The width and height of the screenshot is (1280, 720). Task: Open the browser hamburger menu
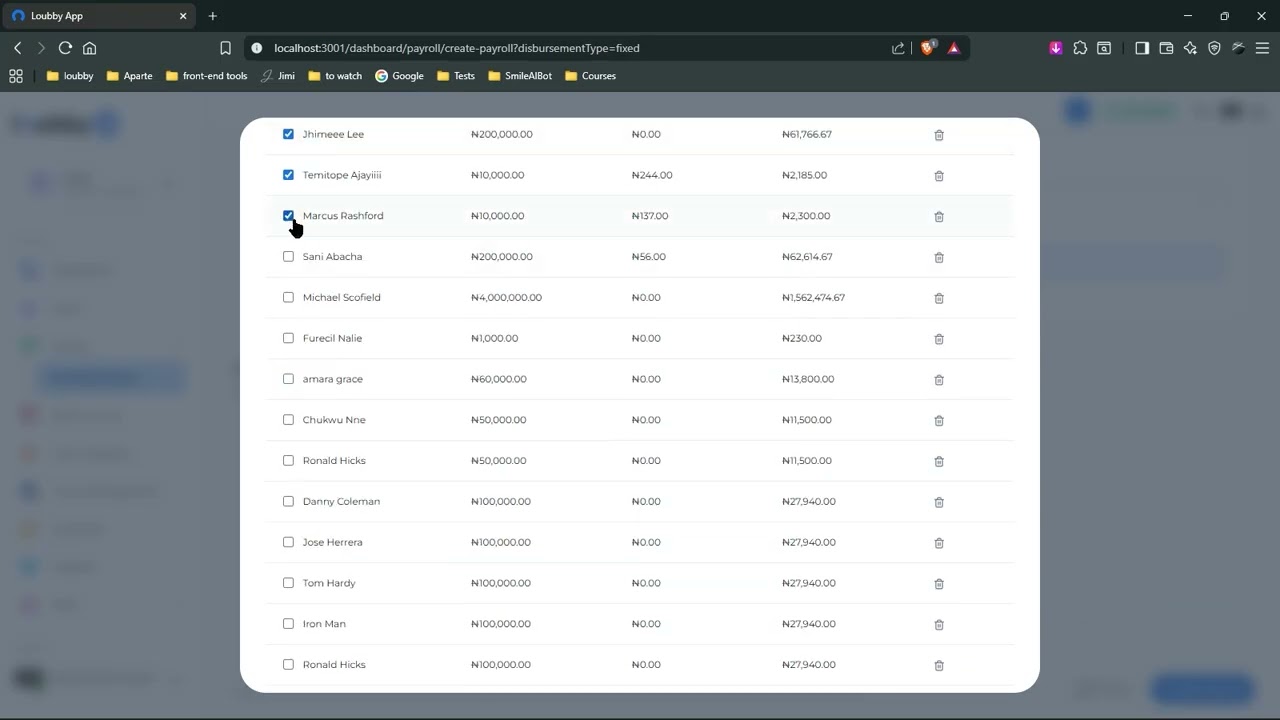tap(1262, 48)
